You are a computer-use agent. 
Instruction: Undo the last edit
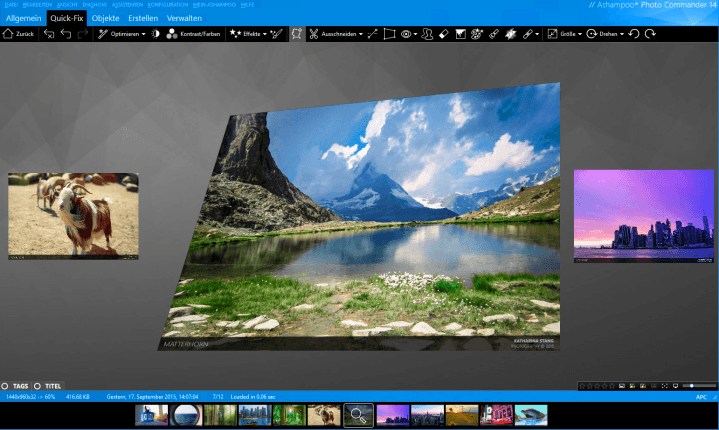click(66, 34)
